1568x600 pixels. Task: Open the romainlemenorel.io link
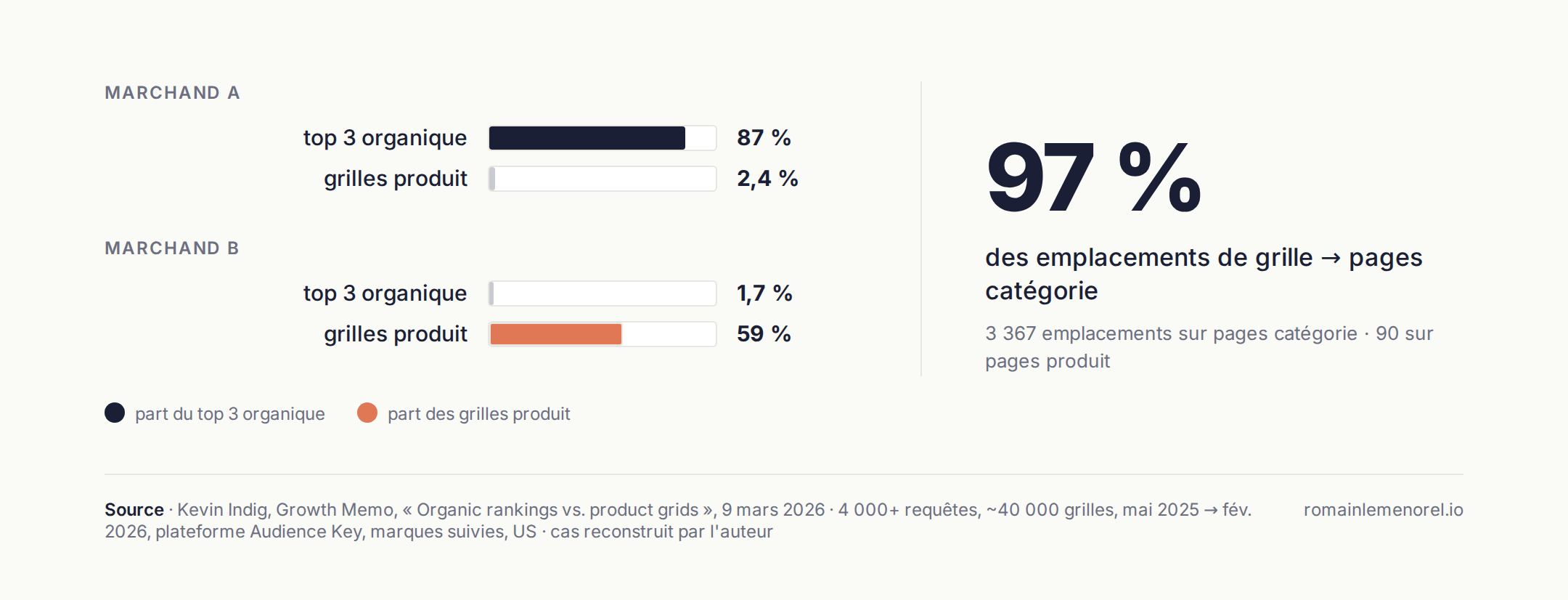pos(1384,510)
